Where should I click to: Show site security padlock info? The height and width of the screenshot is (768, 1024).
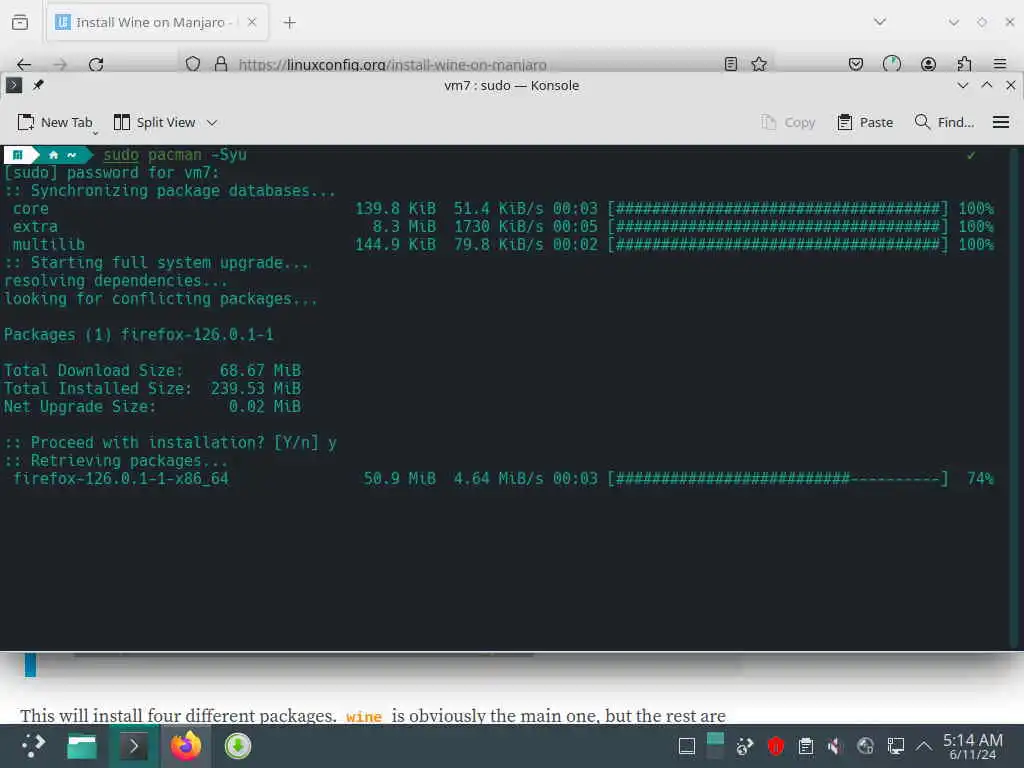[x=221, y=64]
